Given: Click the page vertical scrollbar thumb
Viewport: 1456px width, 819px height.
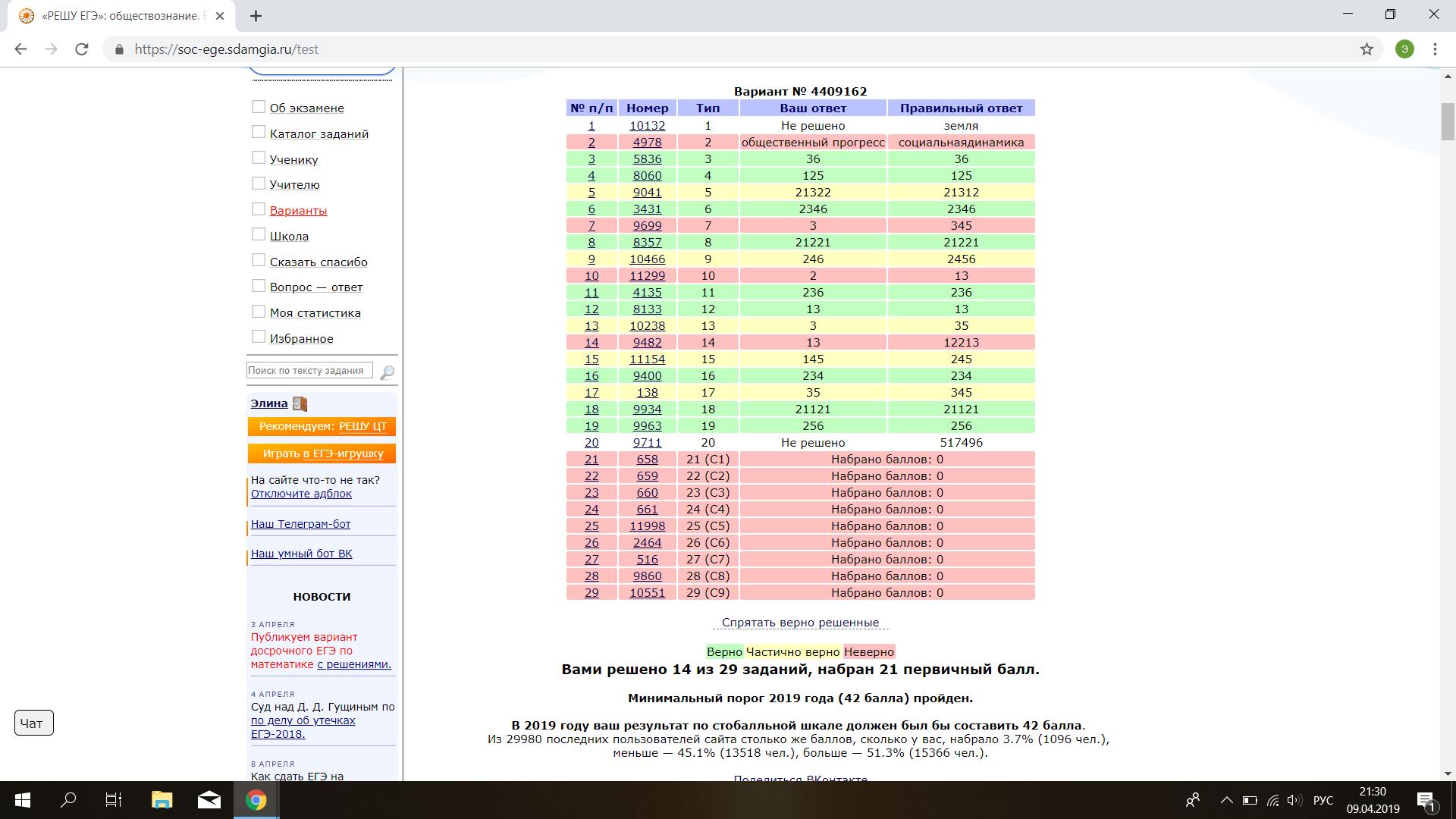Looking at the screenshot, I should tap(1448, 121).
